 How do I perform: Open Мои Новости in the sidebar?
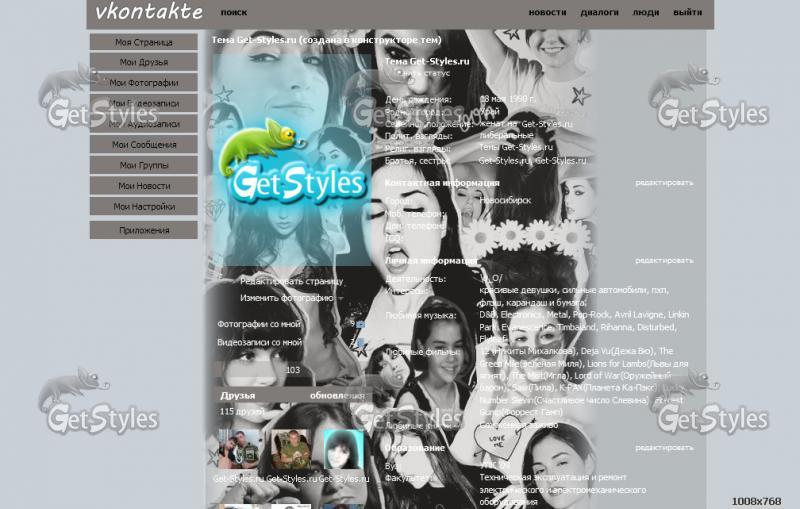(x=143, y=186)
